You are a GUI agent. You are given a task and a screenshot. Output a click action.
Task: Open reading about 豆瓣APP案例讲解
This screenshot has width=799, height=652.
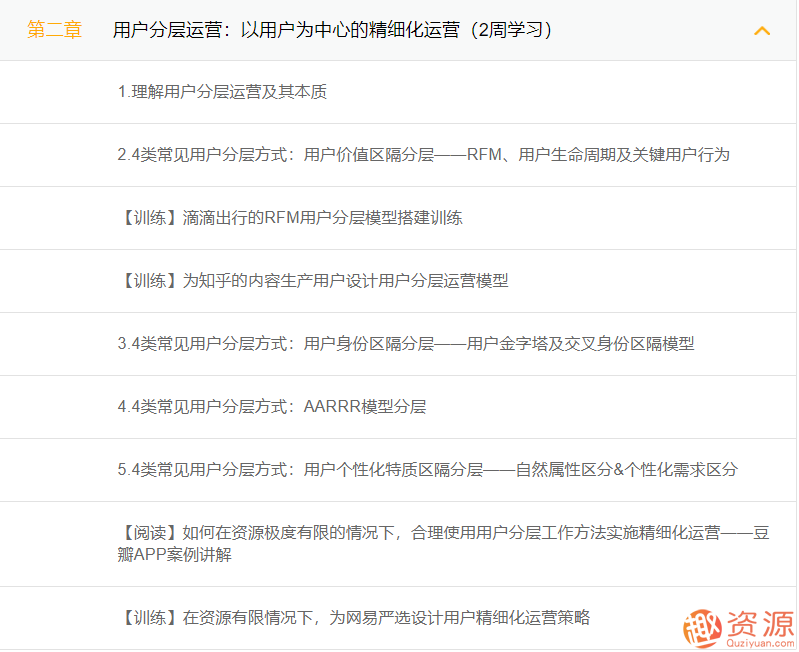(x=443, y=544)
